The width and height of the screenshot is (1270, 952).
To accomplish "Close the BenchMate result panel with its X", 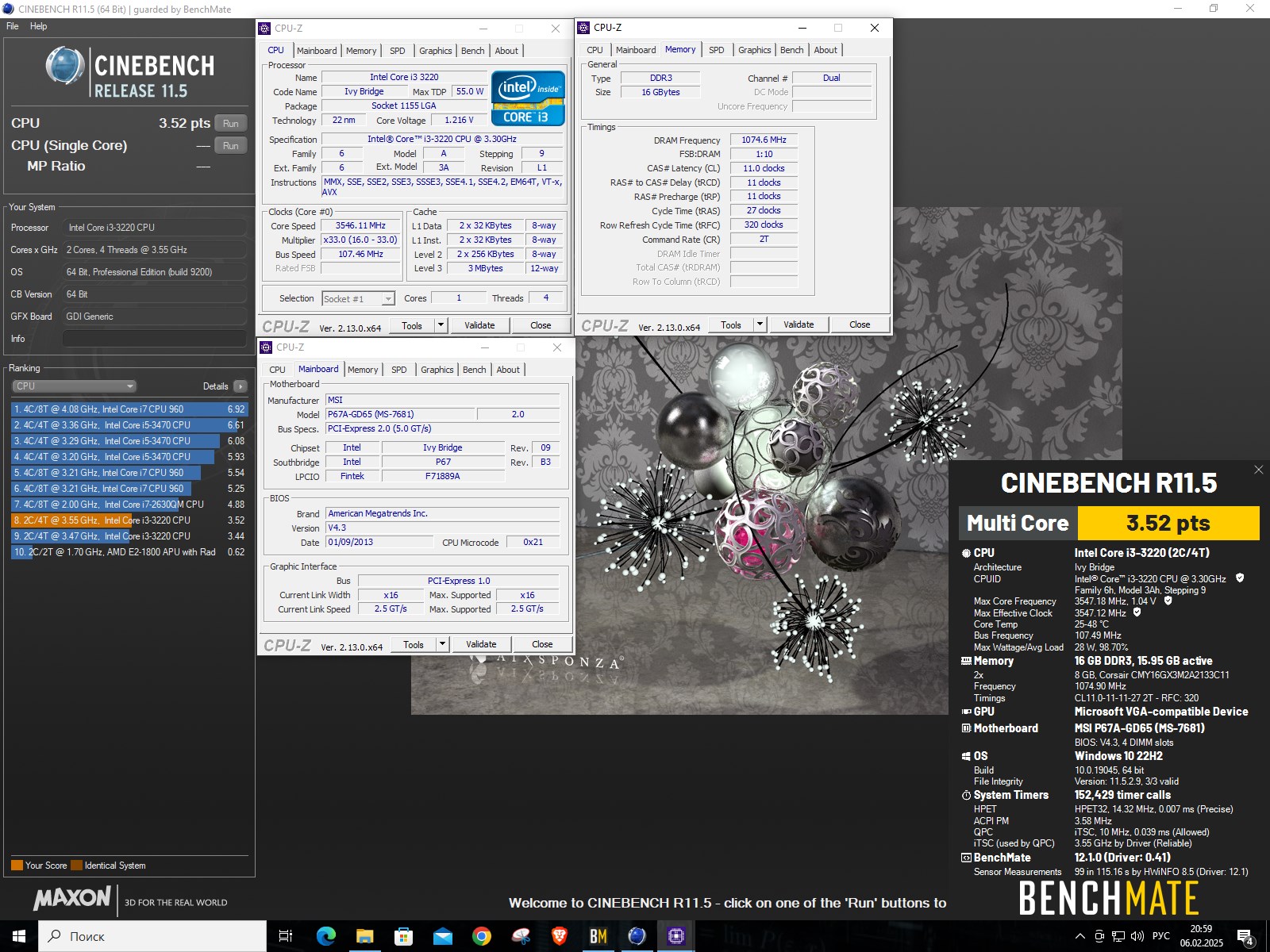I will point(1258,470).
